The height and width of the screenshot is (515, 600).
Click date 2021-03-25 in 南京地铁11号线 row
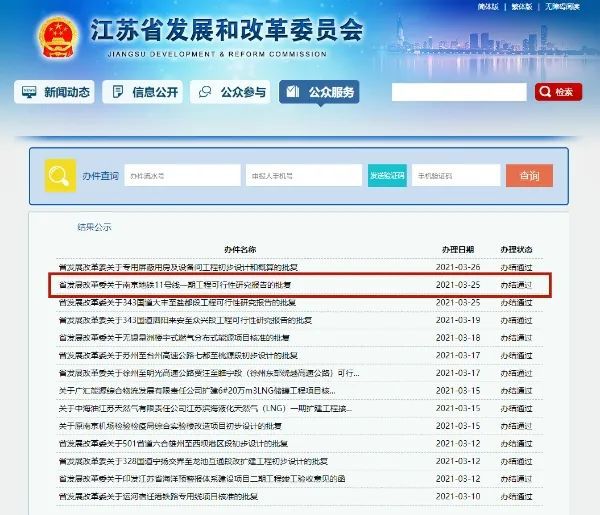tap(458, 285)
